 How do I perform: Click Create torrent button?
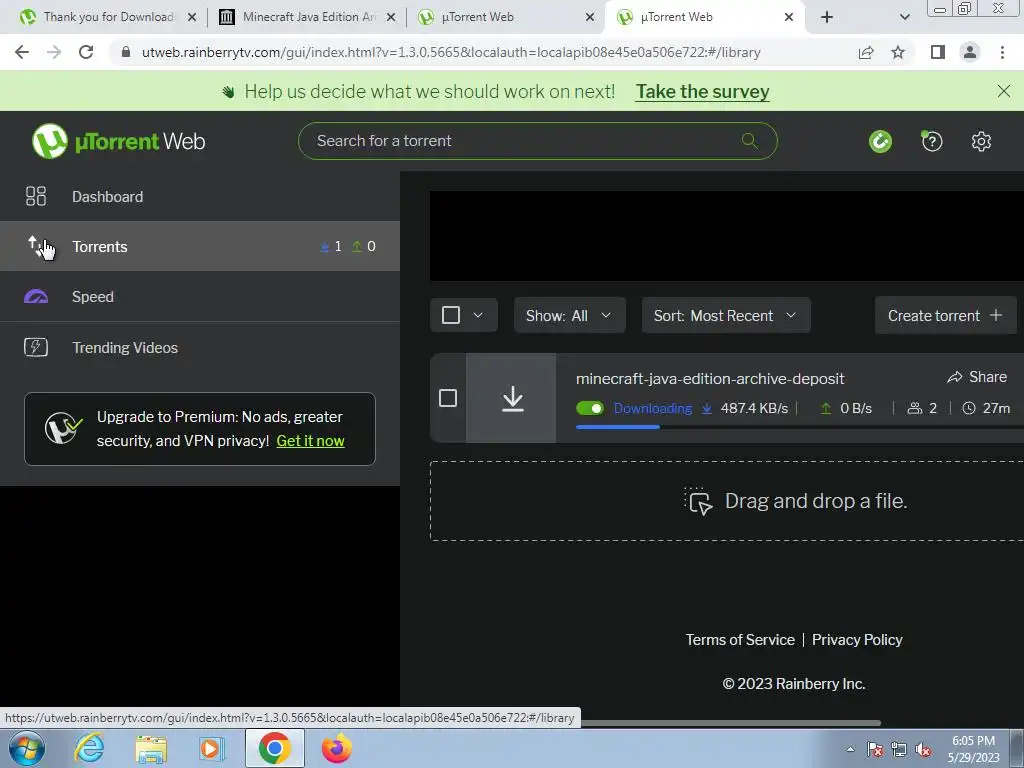pyautogui.click(x=945, y=315)
